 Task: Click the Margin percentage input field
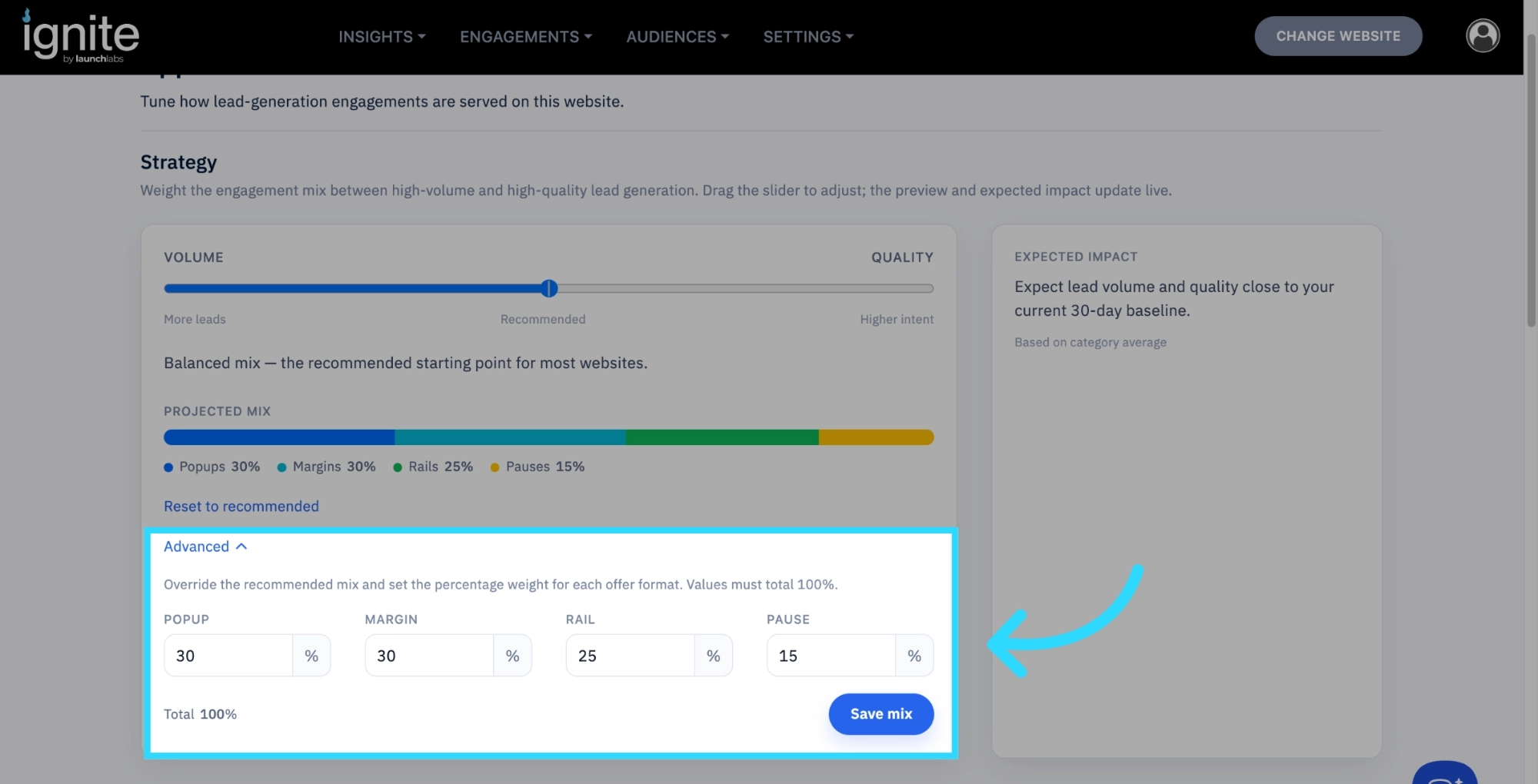tap(429, 656)
